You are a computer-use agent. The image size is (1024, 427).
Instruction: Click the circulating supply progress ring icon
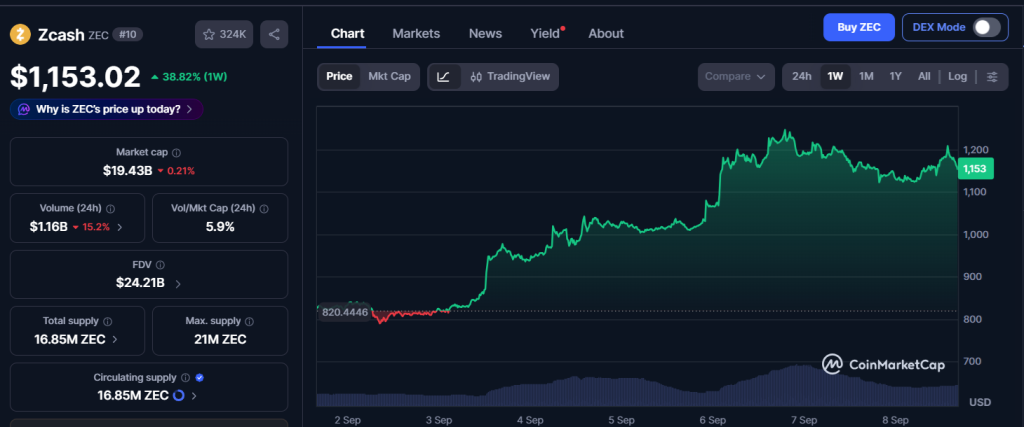[x=180, y=396]
